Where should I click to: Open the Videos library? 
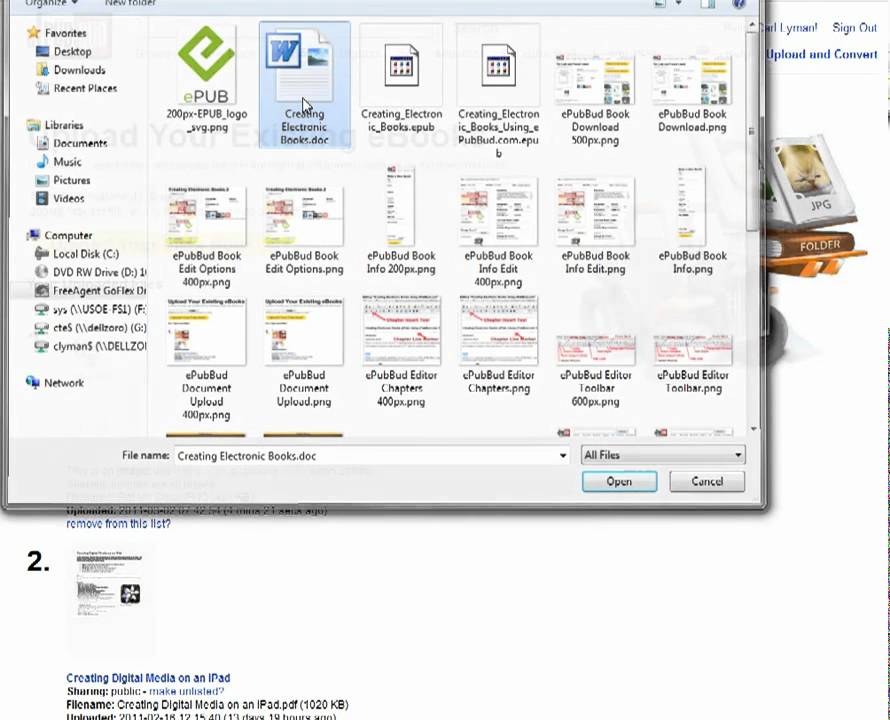(68, 199)
